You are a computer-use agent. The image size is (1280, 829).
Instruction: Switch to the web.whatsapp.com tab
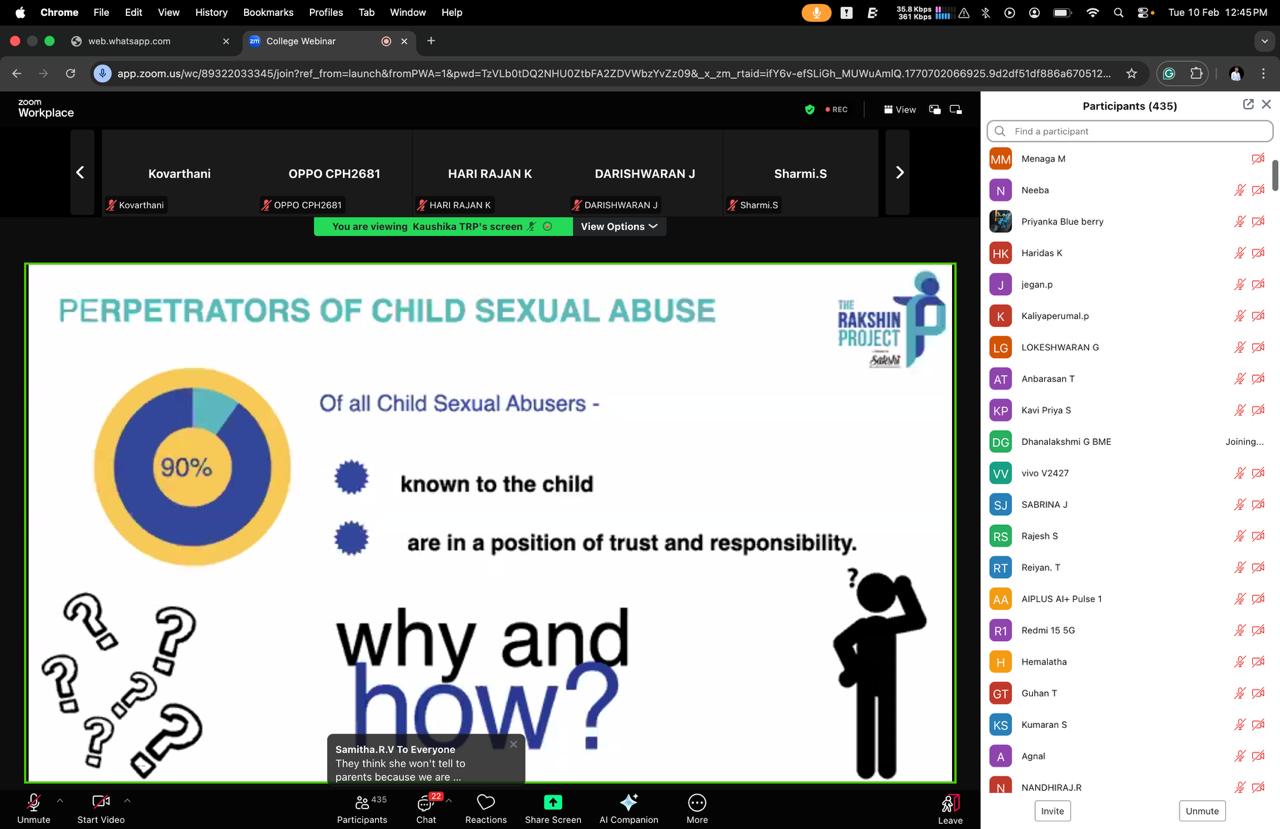(129, 41)
